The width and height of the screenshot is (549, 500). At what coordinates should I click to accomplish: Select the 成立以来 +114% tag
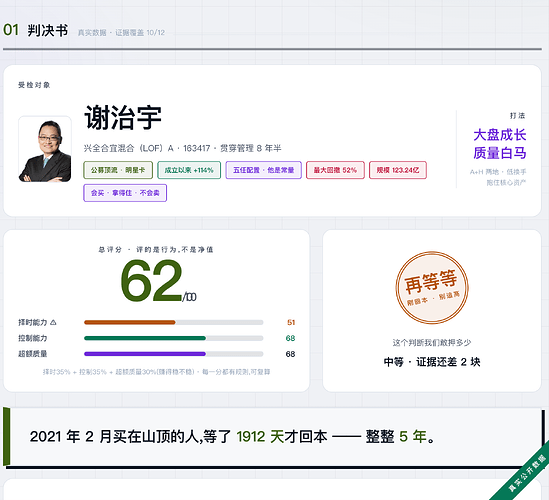click(x=189, y=170)
